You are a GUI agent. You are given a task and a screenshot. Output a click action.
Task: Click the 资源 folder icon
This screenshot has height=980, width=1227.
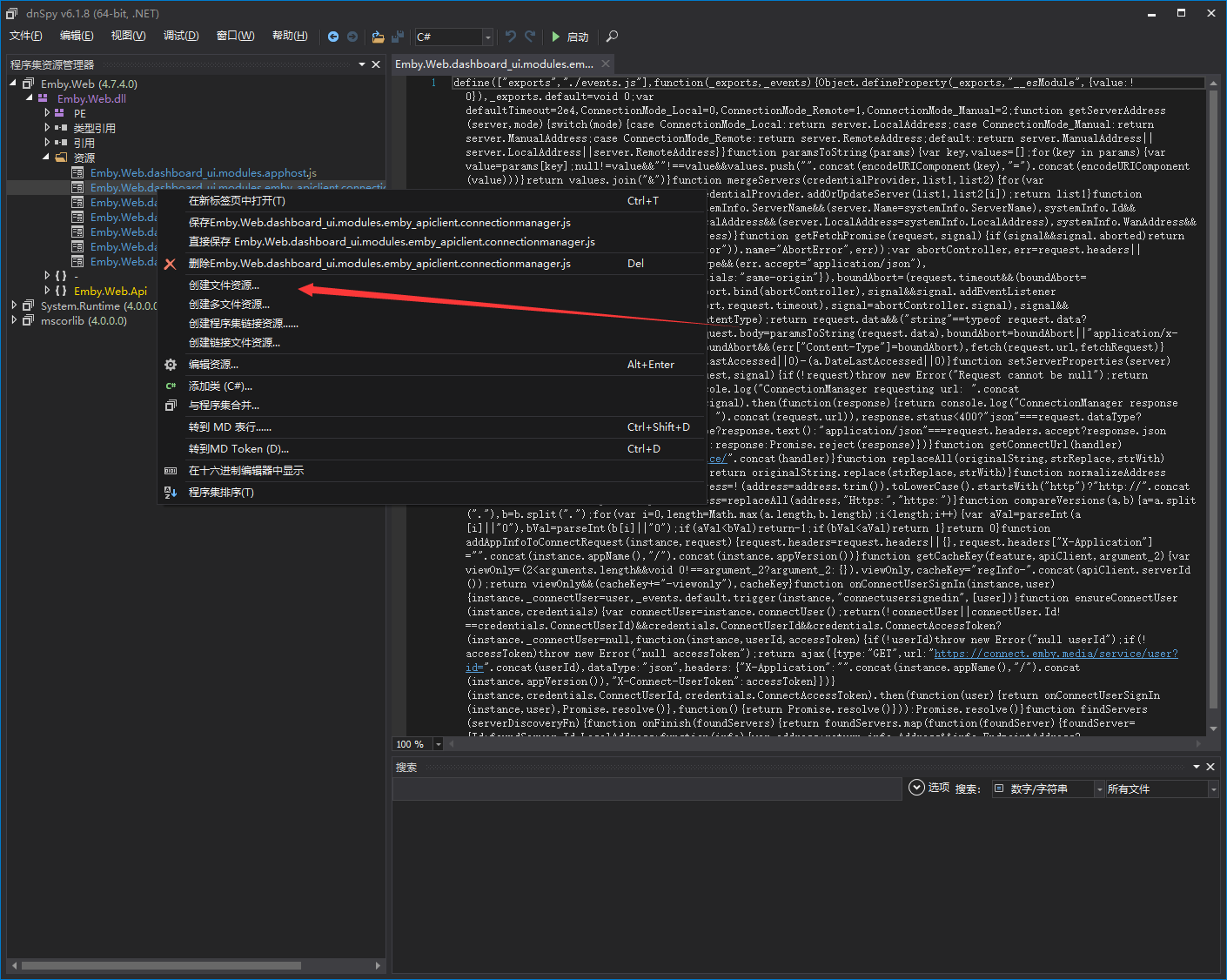pos(61,158)
